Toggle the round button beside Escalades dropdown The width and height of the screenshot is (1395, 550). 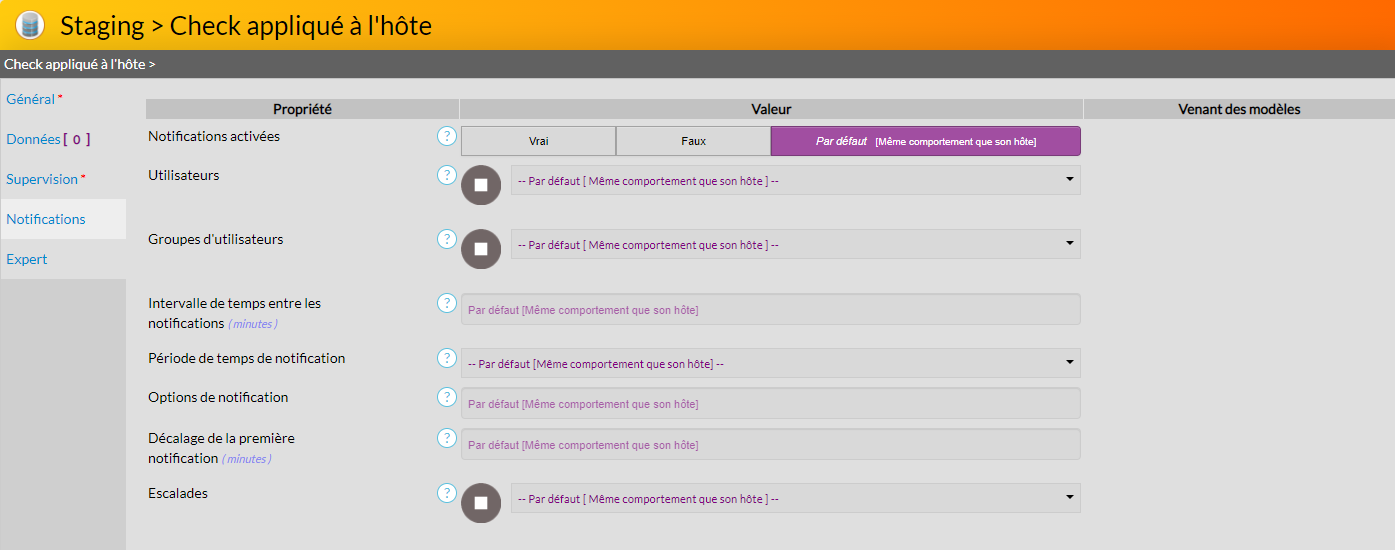coord(481,503)
